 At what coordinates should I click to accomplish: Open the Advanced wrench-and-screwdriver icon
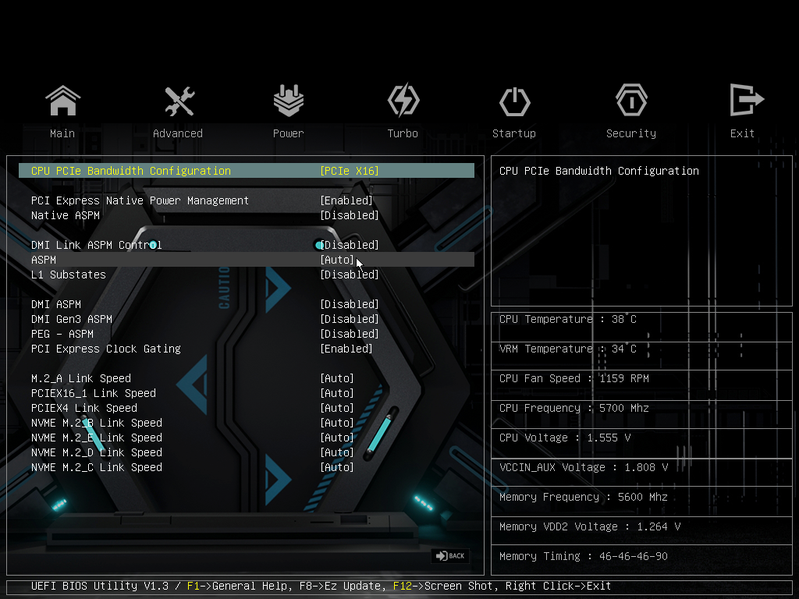click(179, 100)
